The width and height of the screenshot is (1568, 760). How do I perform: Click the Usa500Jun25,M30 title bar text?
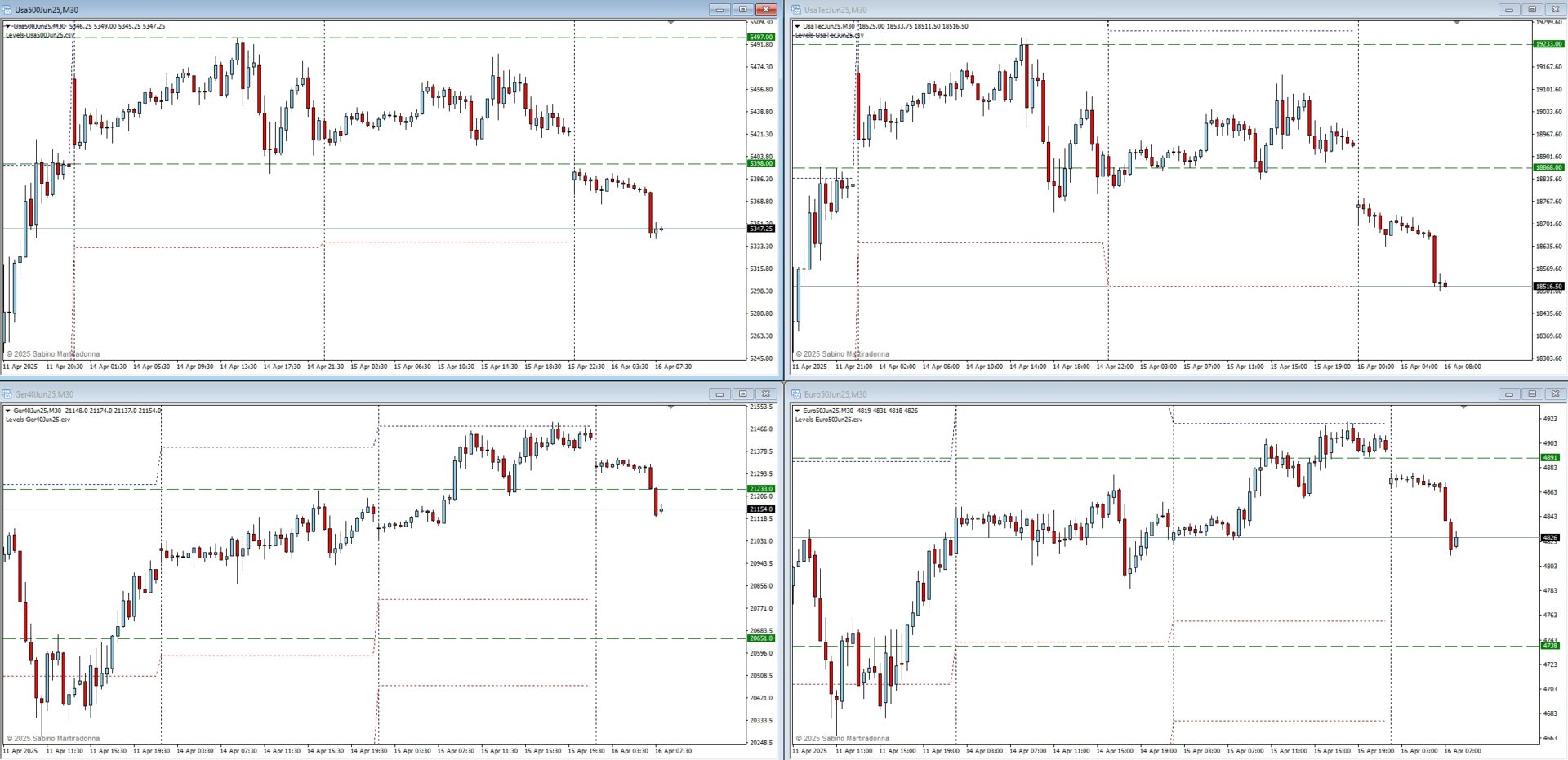pyautogui.click(x=47, y=10)
